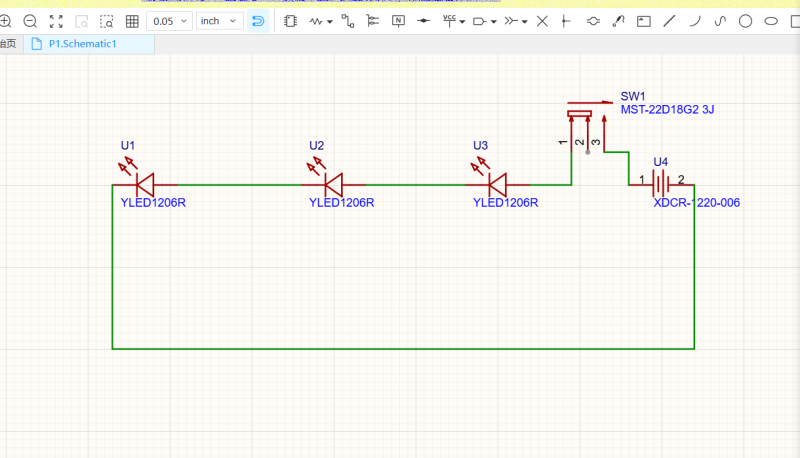Image resolution: width=800 pixels, height=458 pixels.
Task: Select the straight line drawing tool
Action: [669, 21]
